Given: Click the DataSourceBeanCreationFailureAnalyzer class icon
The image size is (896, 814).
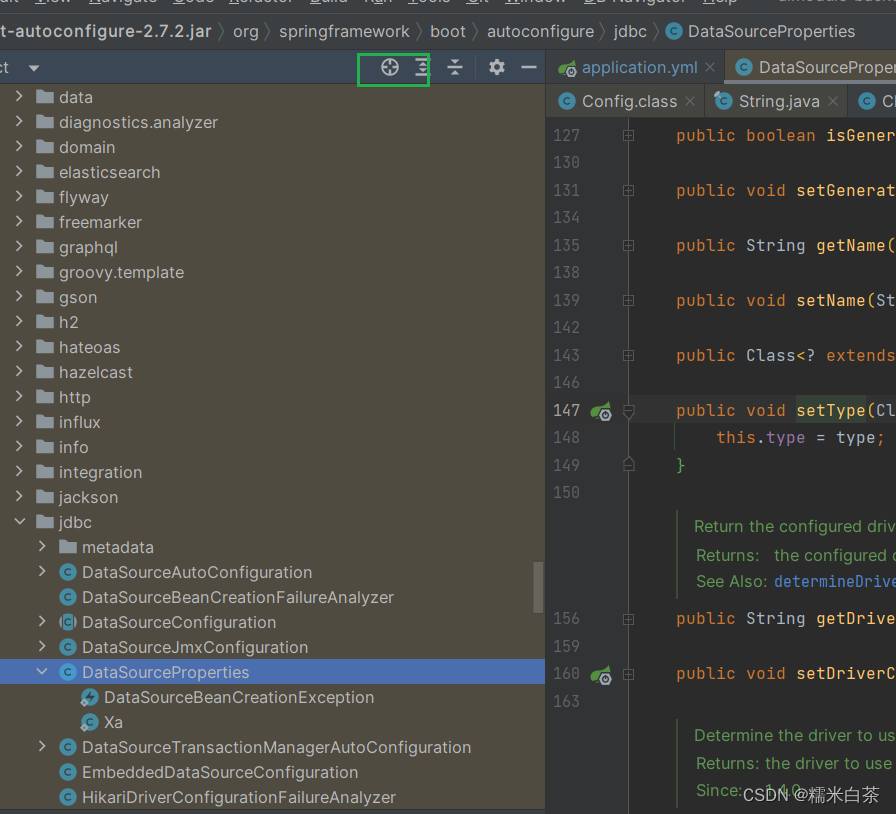Looking at the screenshot, I should [68, 597].
